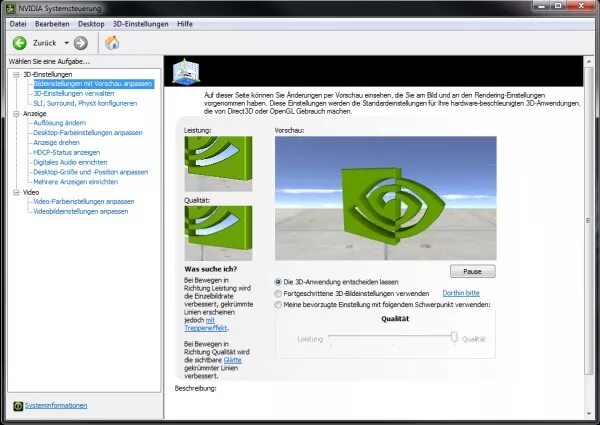The image size is (600, 425).
Task: Click the Anzeige tree label
Action: 34,114
